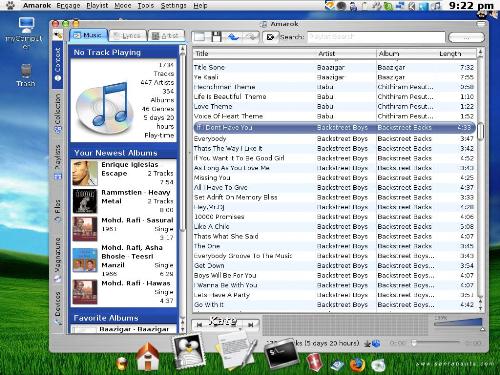This screenshot has height=375, width=500.
Task: Click the context panel vertical scrollbar
Action: 182,143
